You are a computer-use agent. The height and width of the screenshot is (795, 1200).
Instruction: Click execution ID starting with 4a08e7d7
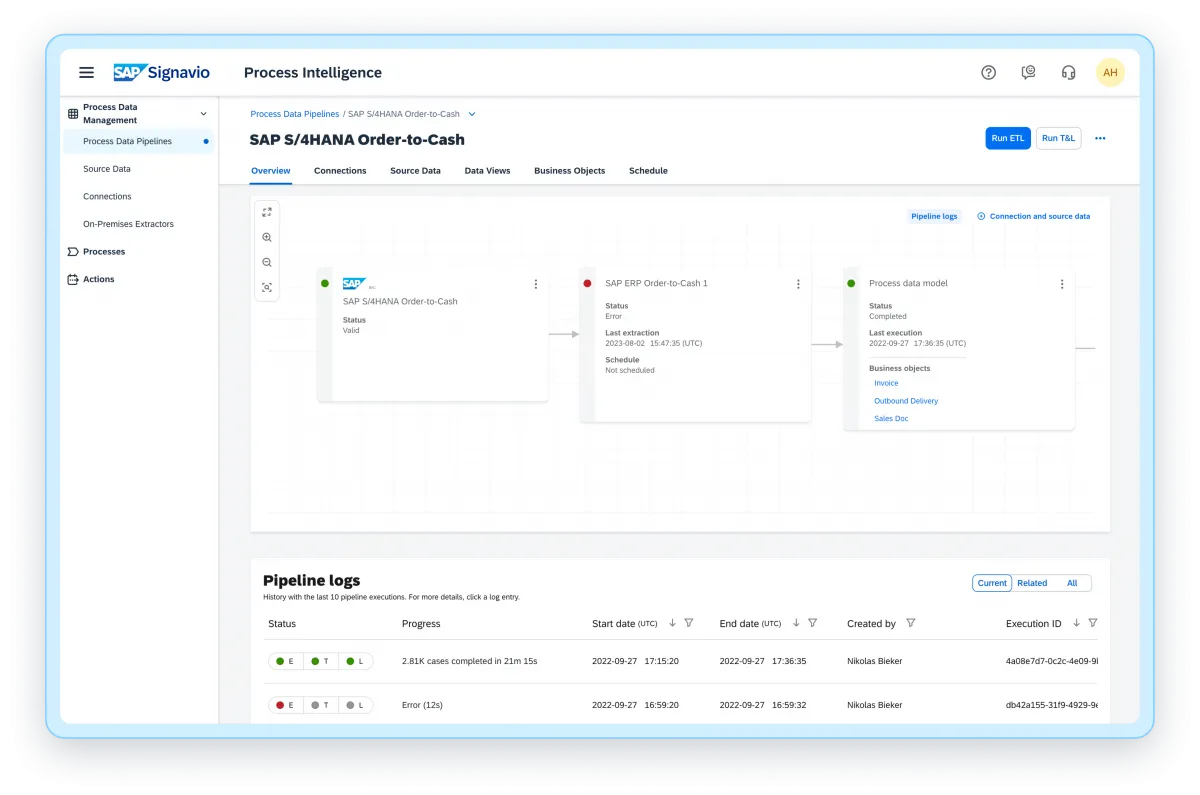click(x=1052, y=661)
